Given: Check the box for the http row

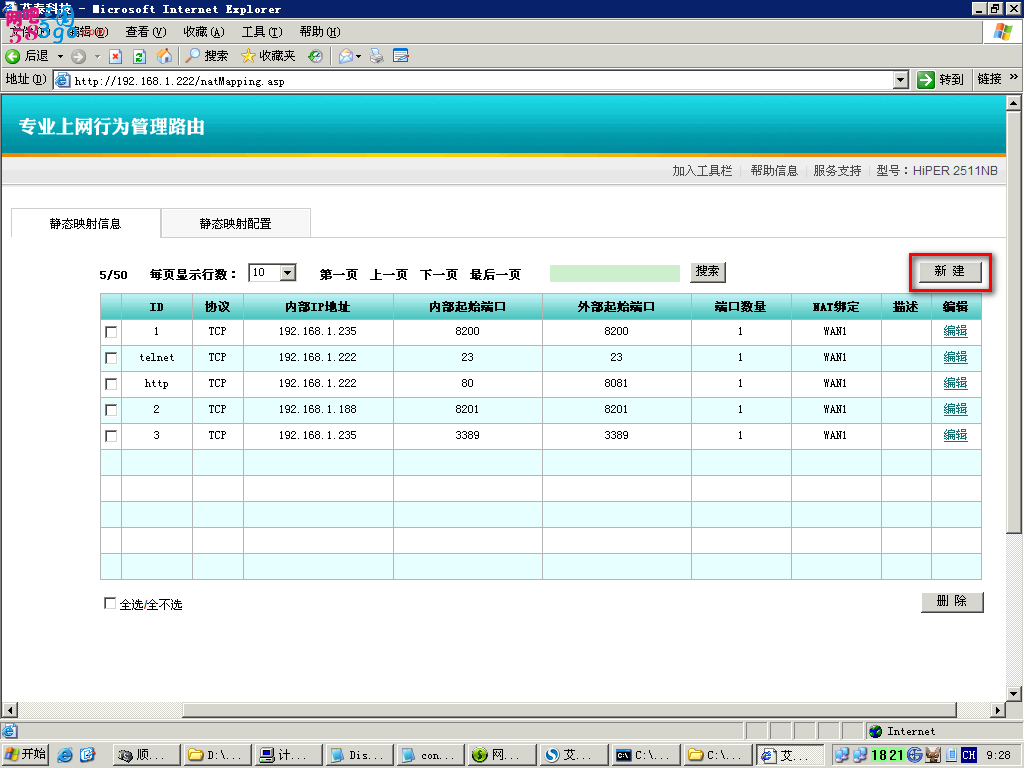Looking at the screenshot, I should [111, 384].
